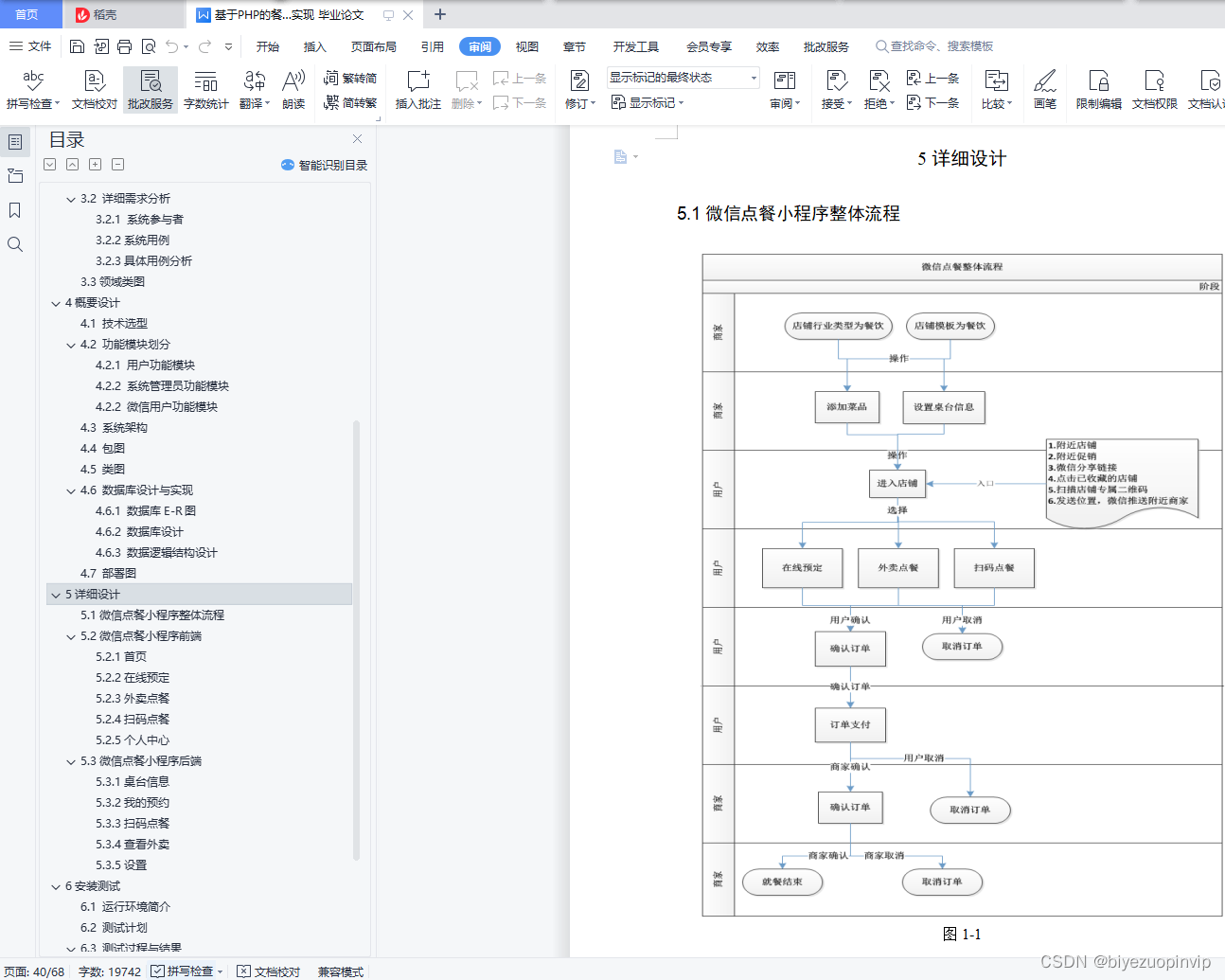The image size is (1225, 980).
Task: Jump to 6.2 测试计划 in outline
Action: (x=114, y=928)
